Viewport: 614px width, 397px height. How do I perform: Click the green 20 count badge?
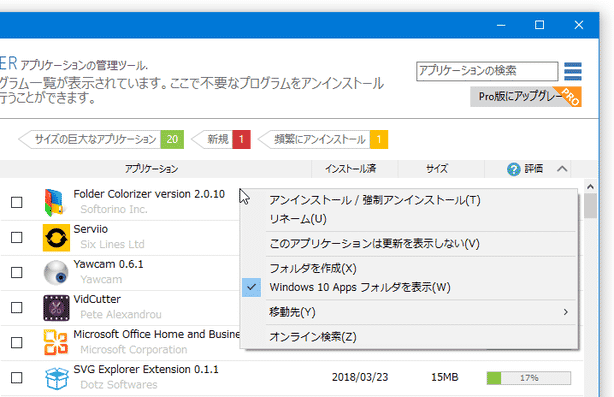point(172,139)
